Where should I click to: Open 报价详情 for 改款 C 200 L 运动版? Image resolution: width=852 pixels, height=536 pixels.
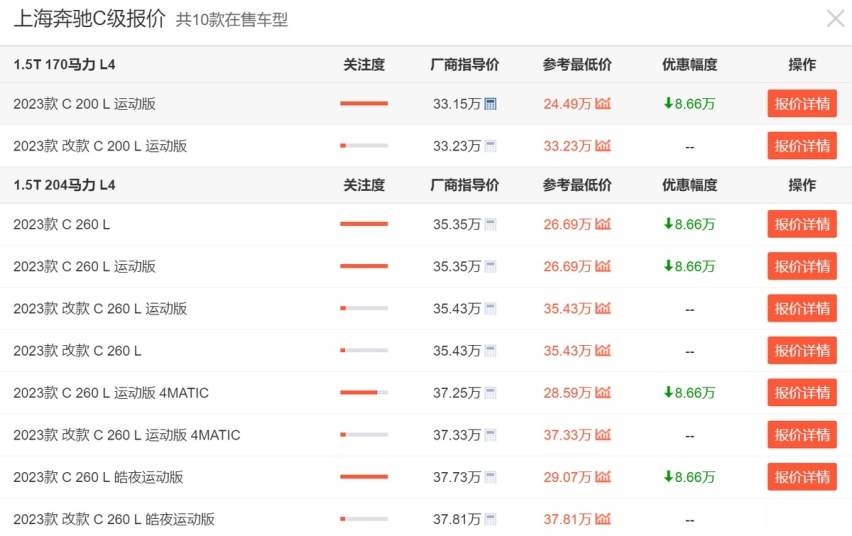802,146
